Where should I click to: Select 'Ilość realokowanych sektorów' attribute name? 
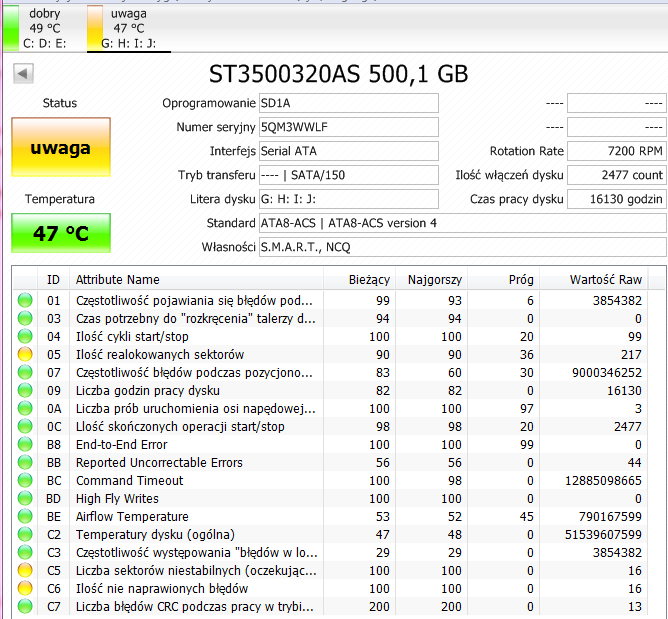160,354
